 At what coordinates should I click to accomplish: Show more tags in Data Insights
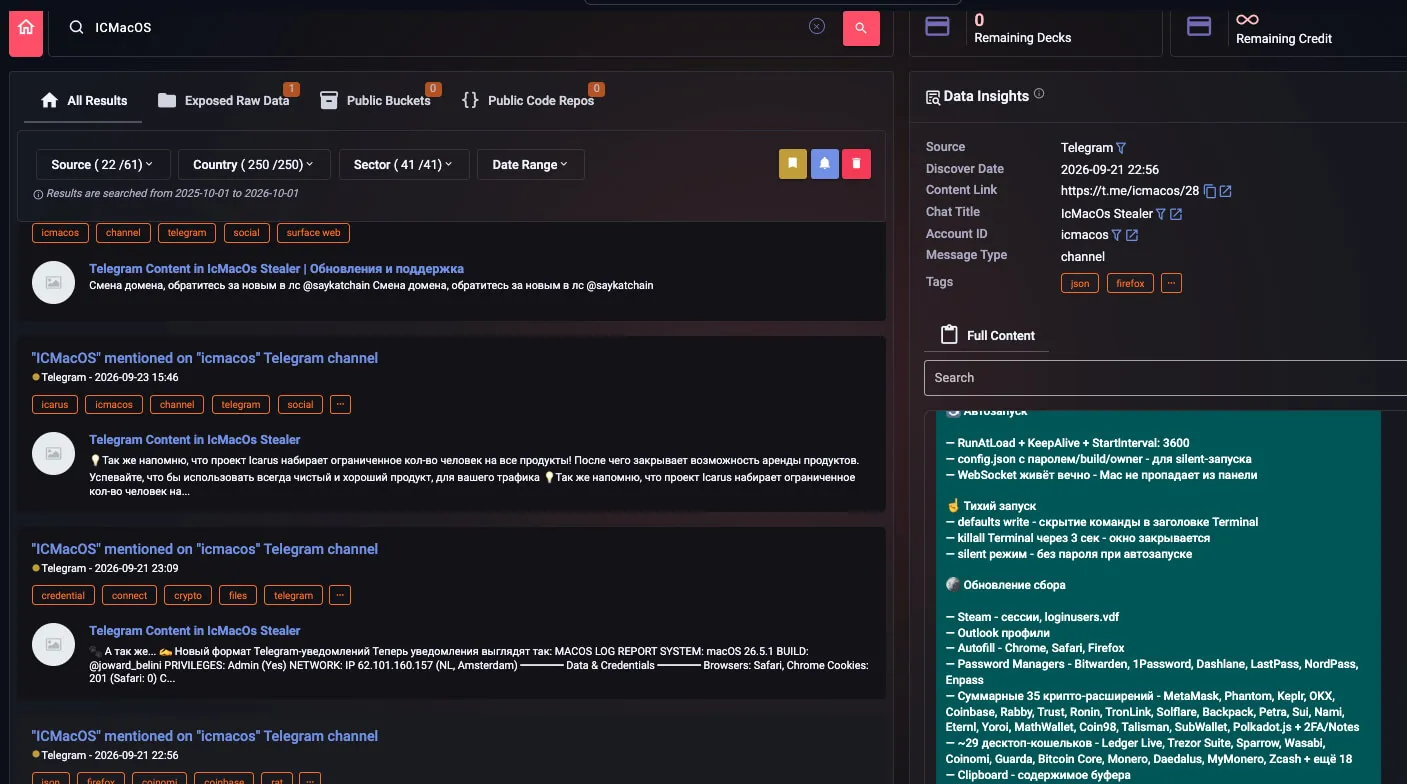pos(1171,284)
